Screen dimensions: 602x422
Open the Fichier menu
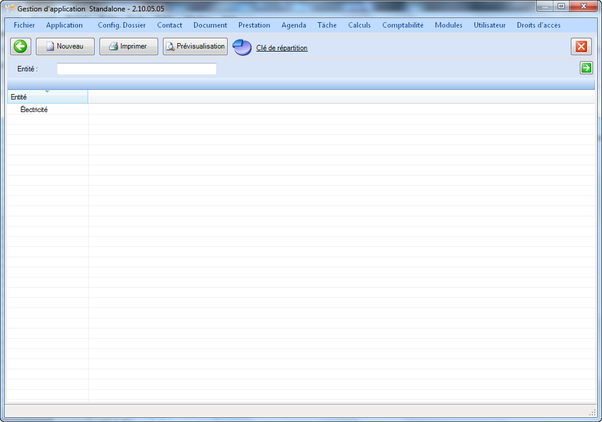(x=24, y=25)
